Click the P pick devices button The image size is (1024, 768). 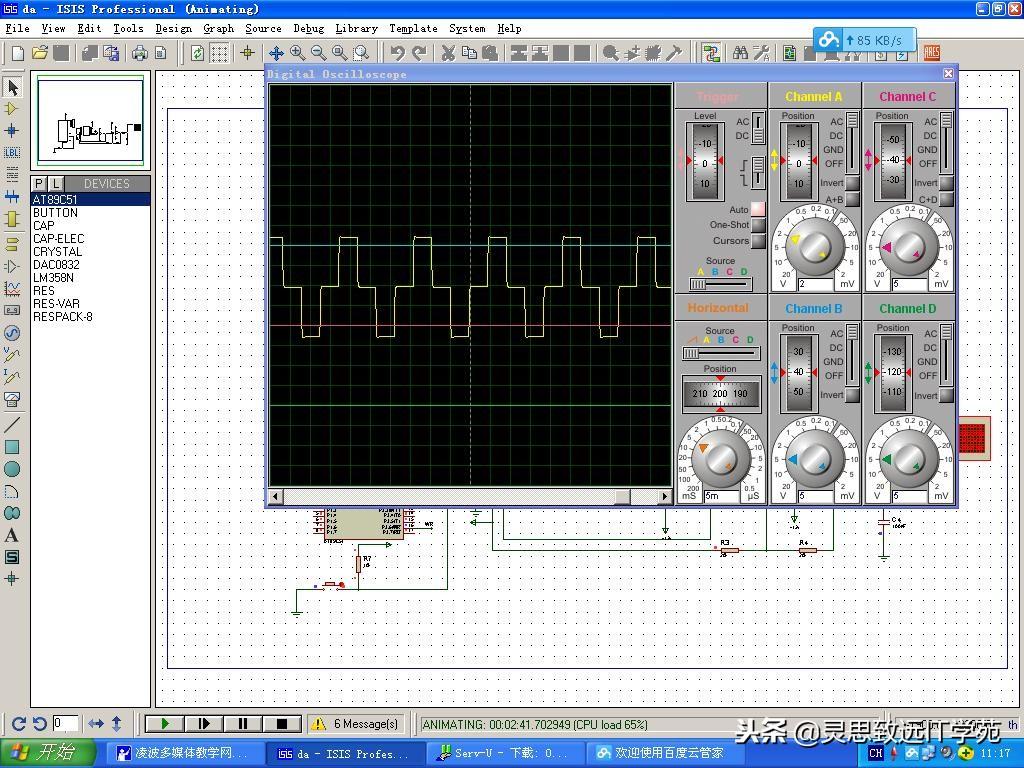[39, 183]
